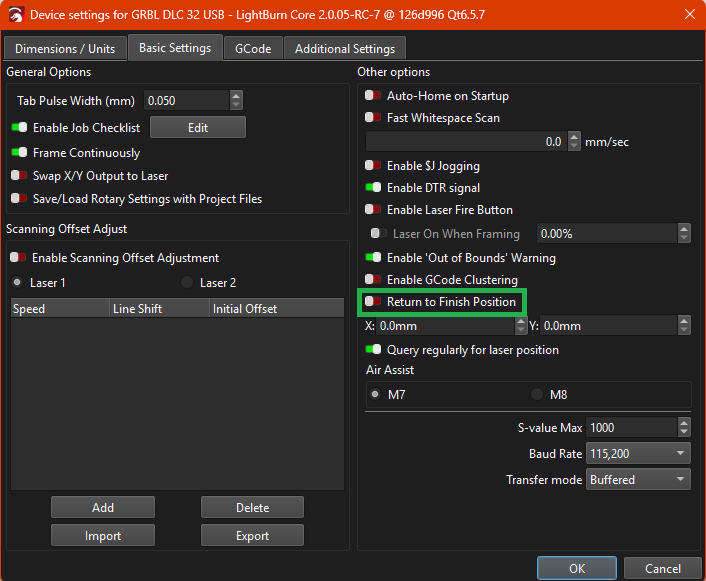The height and width of the screenshot is (581, 706).
Task: Click the Edit button for Job Checklist
Action: pyautogui.click(x=197, y=127)
